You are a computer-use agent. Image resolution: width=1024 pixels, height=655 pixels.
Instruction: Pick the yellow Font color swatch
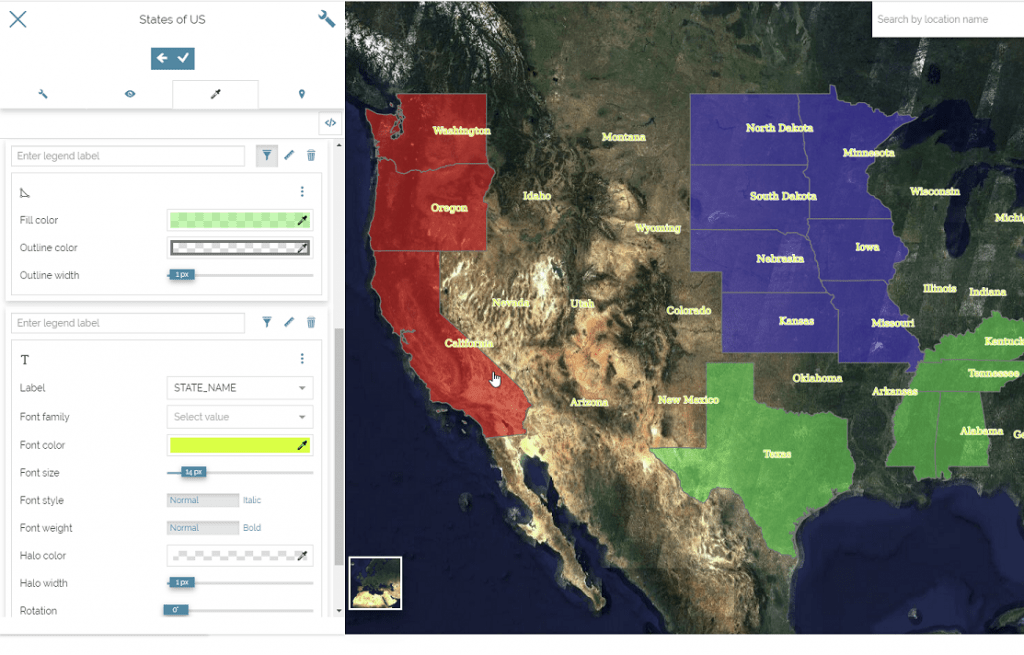234,445
